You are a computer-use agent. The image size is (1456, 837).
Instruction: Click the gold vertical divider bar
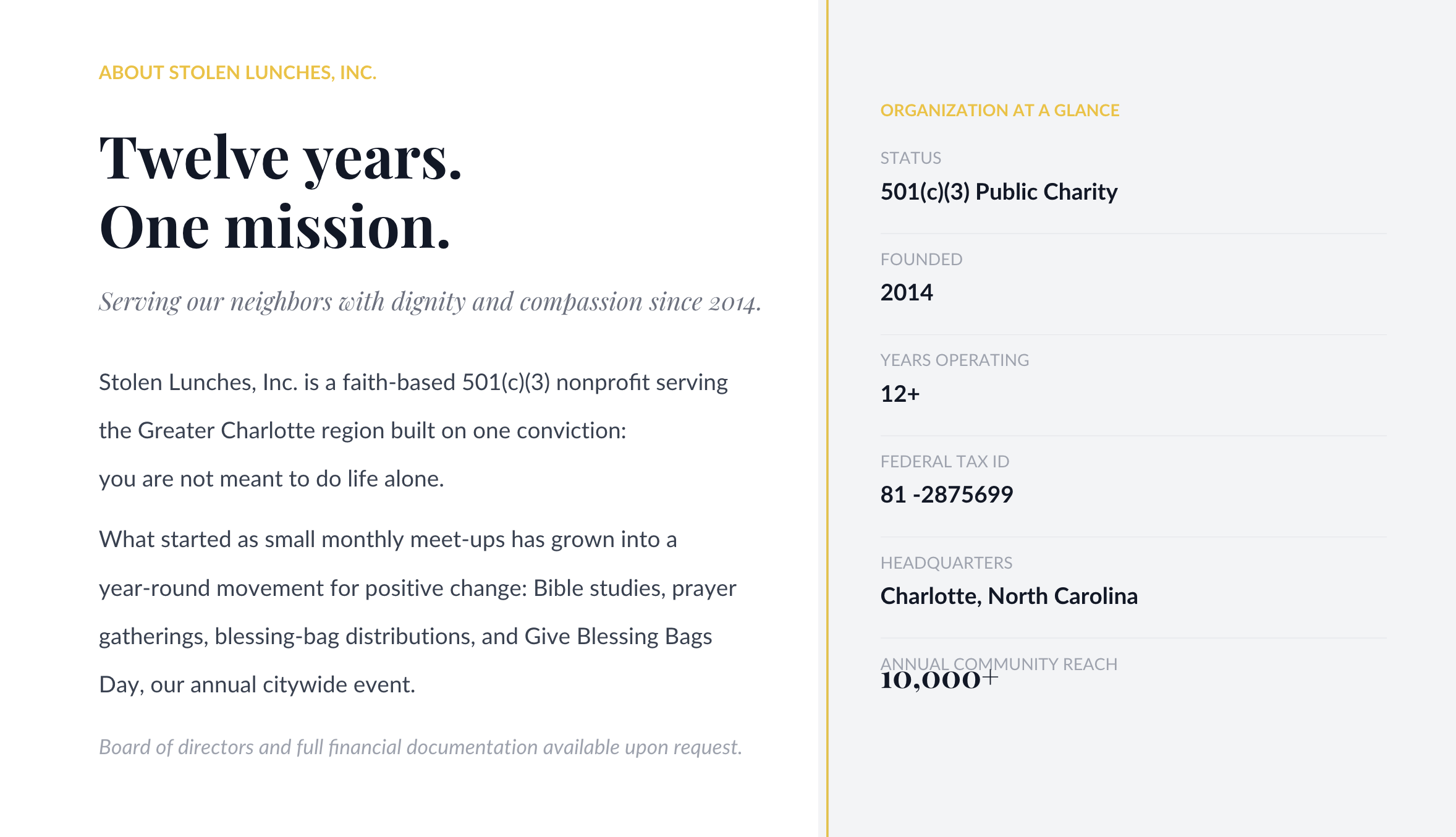pos(827,419)
